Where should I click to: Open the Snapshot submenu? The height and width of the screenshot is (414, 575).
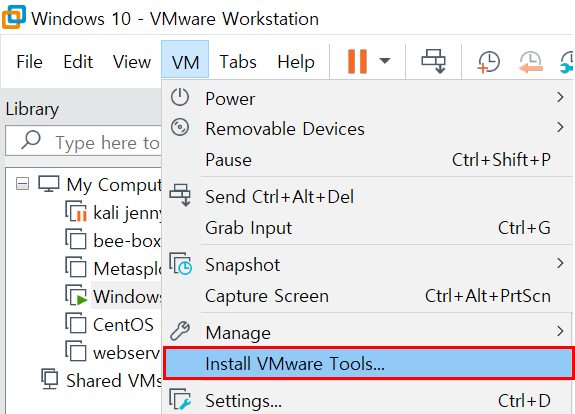[x=368, y=264]
